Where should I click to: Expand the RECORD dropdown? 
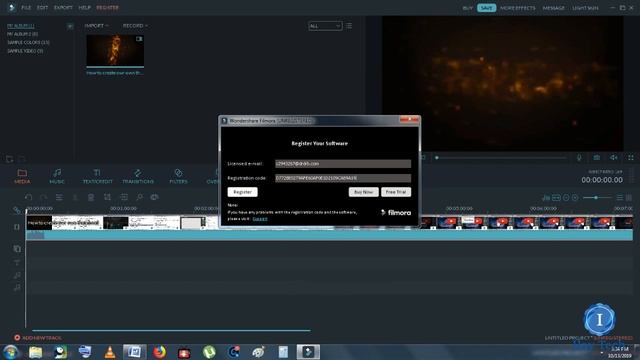135,26
